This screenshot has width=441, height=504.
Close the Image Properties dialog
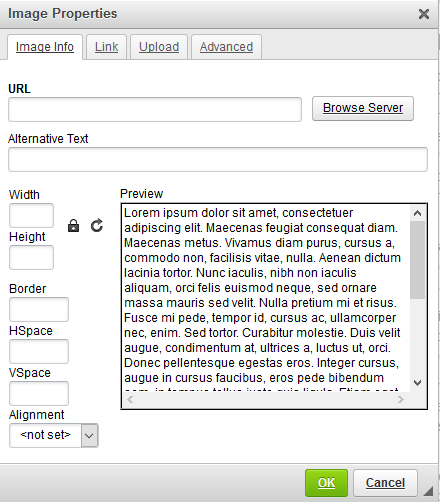(424, 14)
